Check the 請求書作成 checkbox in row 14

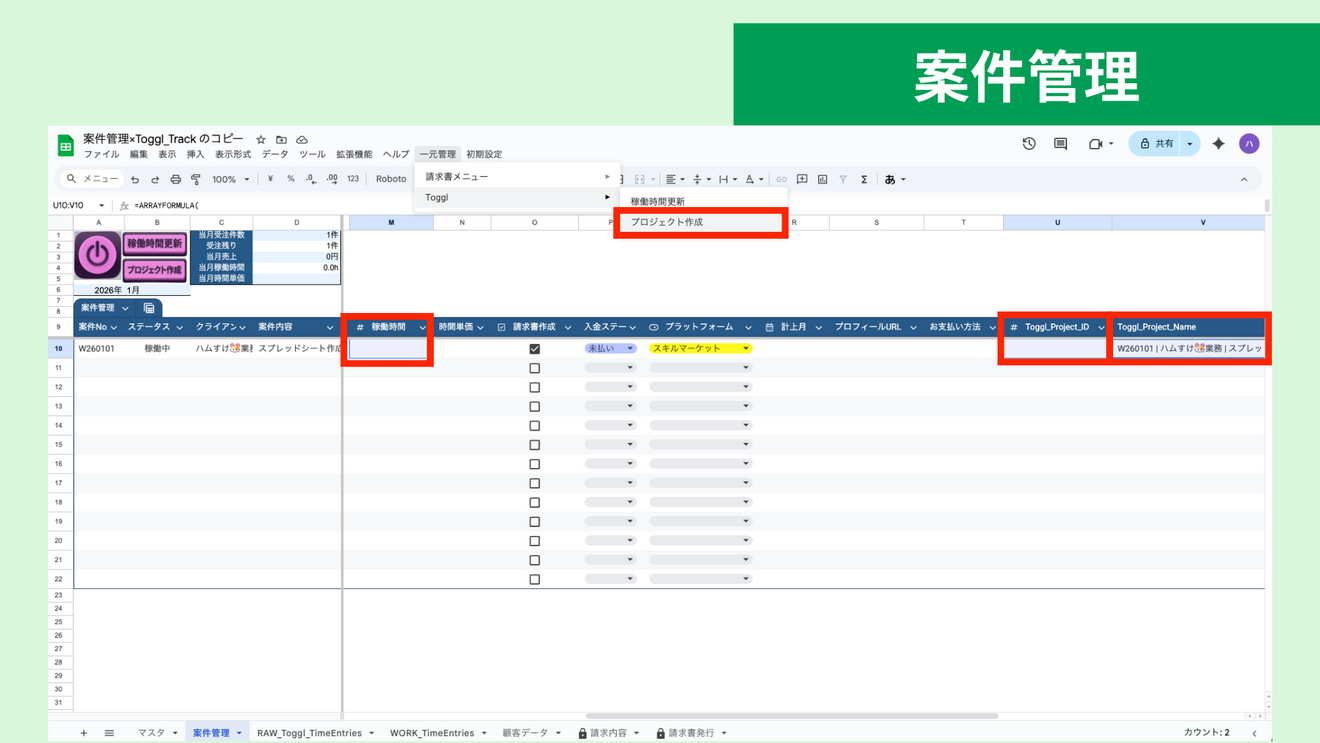tap(535, 425)
